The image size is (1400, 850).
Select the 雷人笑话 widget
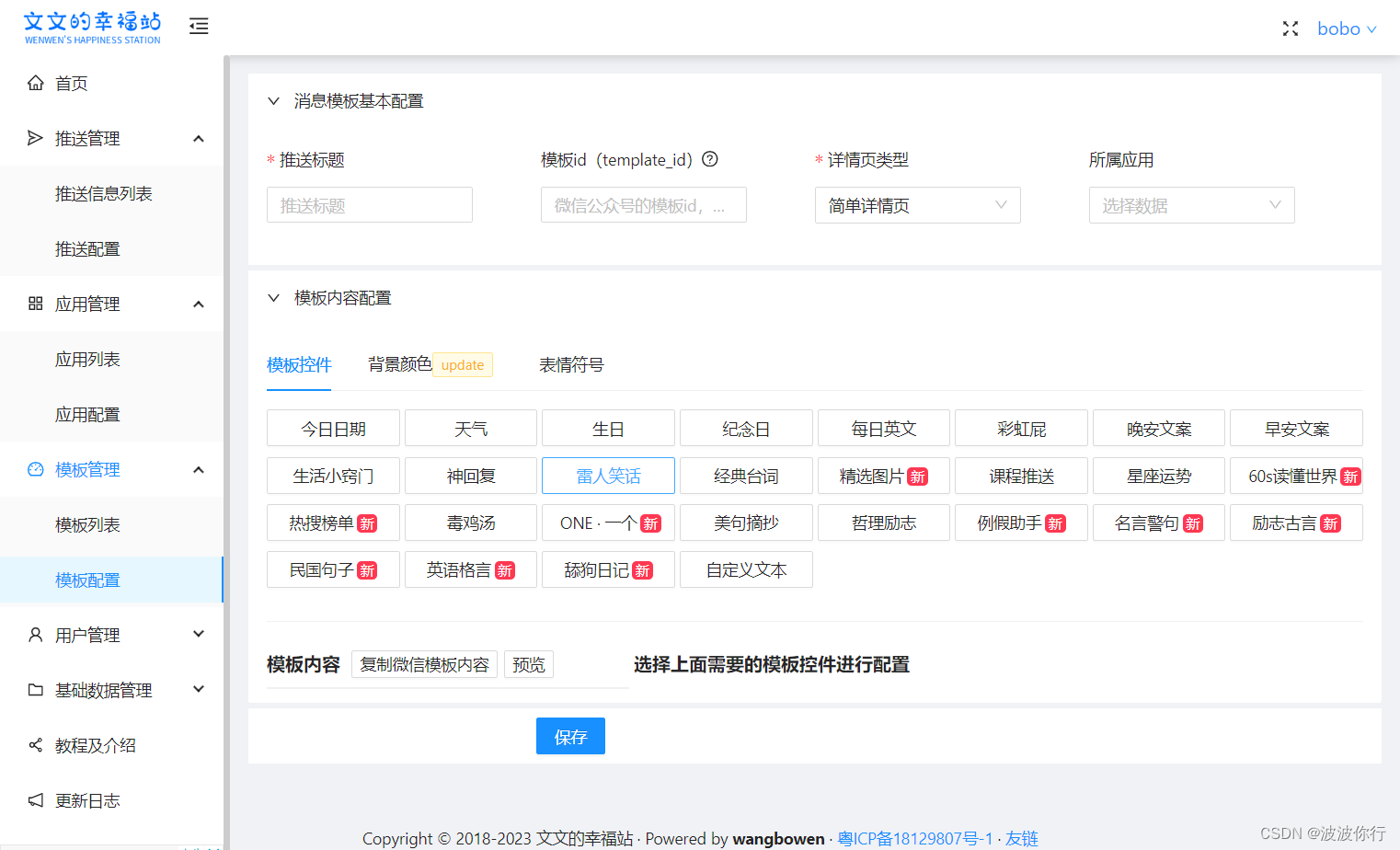pyautogui.click(x=608, y=476)
